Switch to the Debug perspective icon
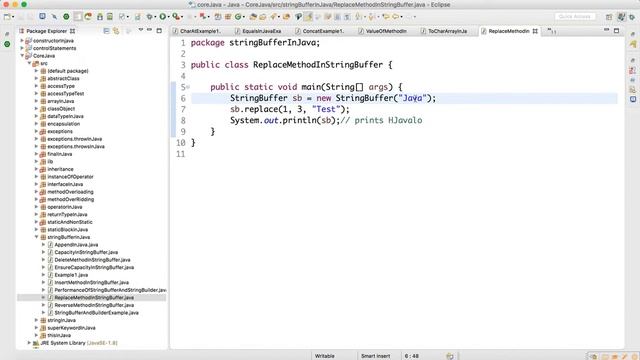The image size is (640, 360). [x=632, y=17]
